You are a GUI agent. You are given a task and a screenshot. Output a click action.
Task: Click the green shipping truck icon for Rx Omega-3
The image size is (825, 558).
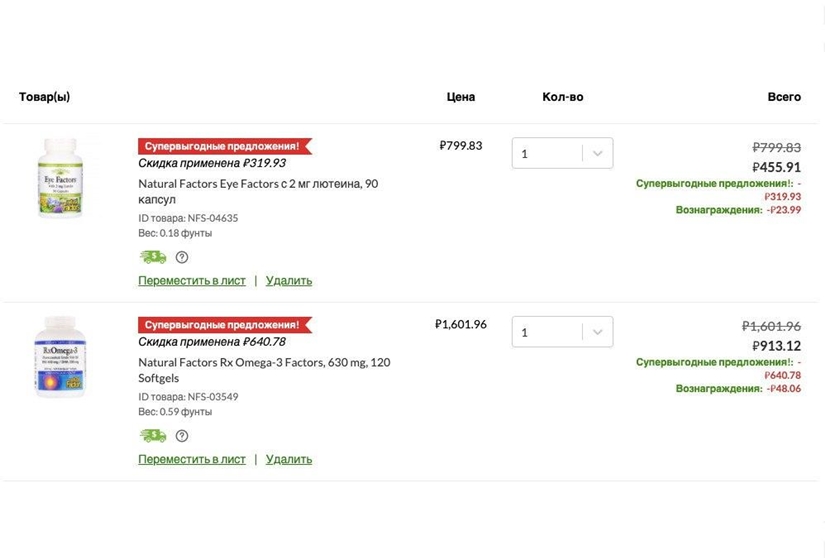[153, 436]
